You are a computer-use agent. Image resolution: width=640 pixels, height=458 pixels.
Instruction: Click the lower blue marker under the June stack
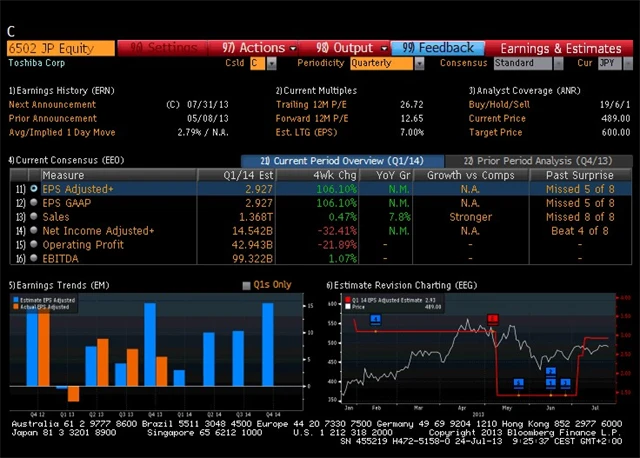coord(551,383)
